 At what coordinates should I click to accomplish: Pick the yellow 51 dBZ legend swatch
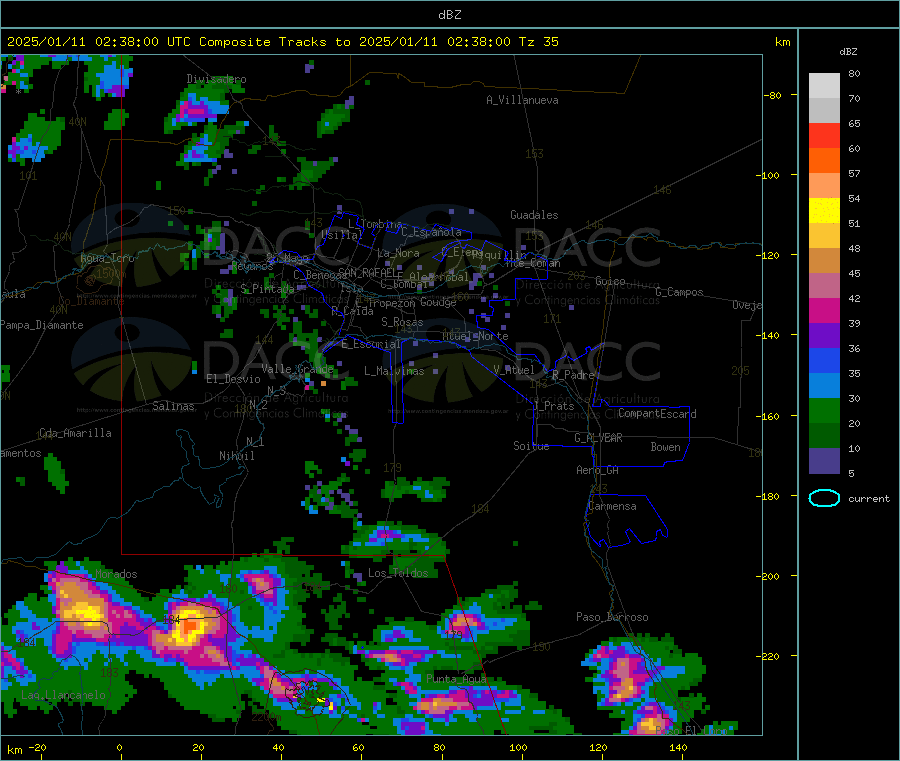pyautogui.click(x=824, y=211)
